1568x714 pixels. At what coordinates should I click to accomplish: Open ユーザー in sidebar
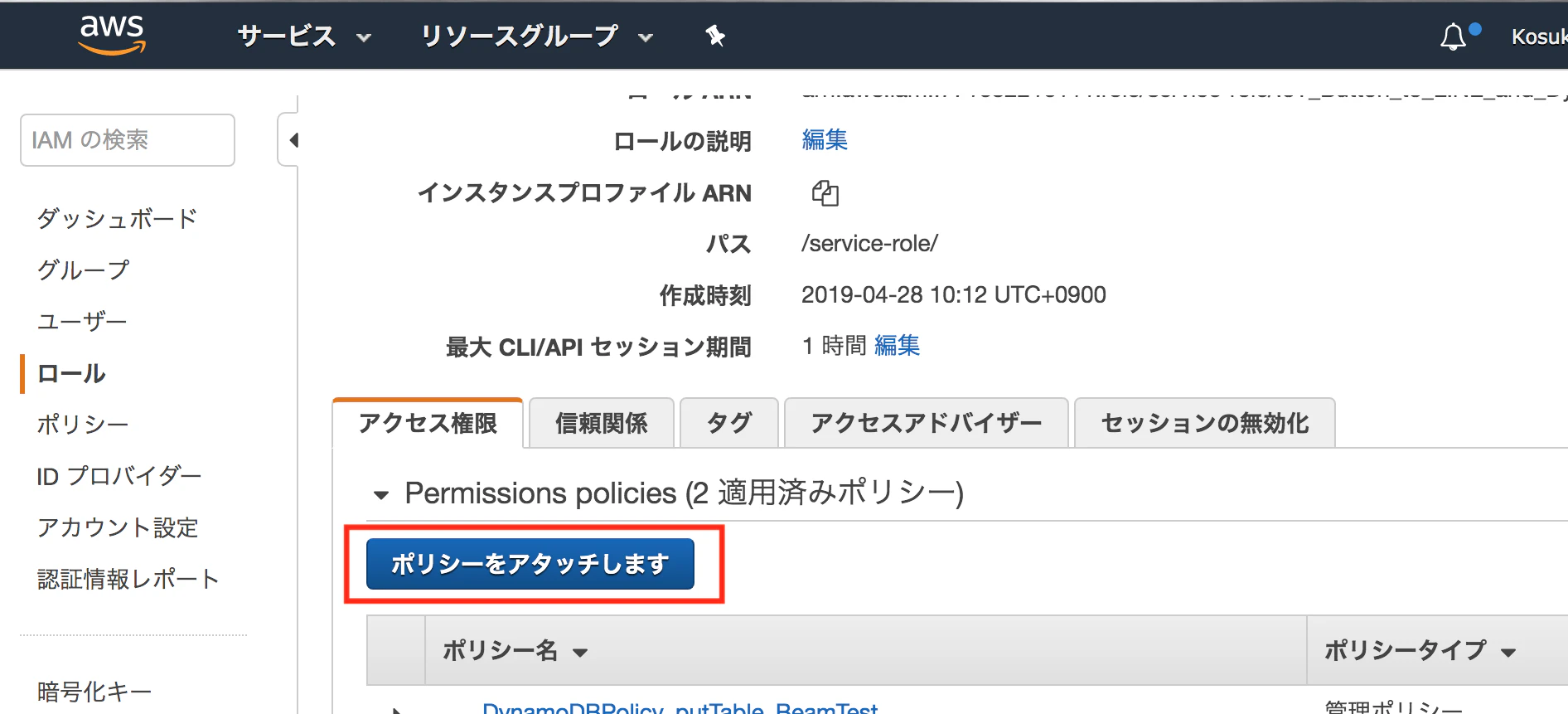coord(82,321)
